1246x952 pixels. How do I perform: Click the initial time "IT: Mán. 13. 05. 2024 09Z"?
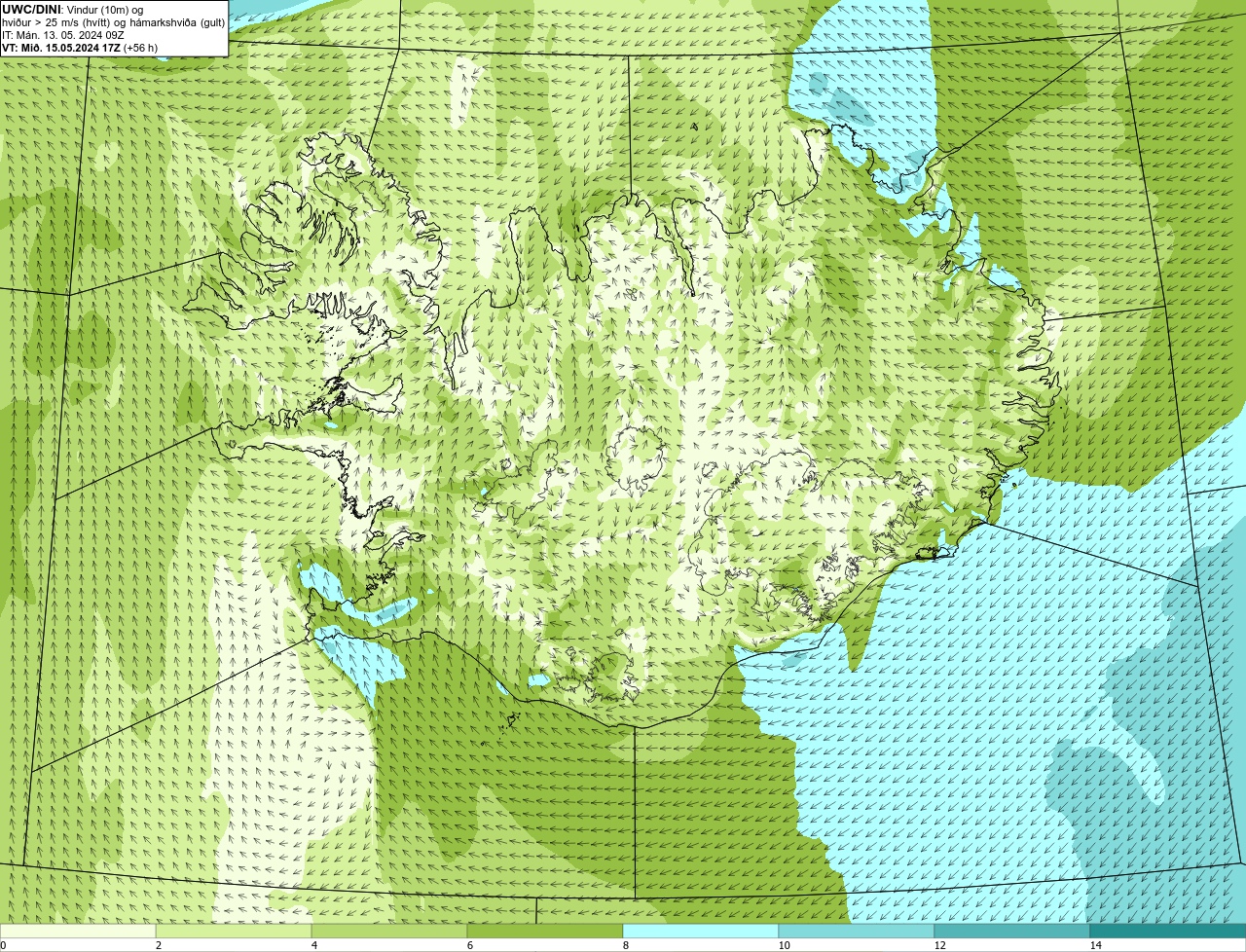(x=62, y=34)
